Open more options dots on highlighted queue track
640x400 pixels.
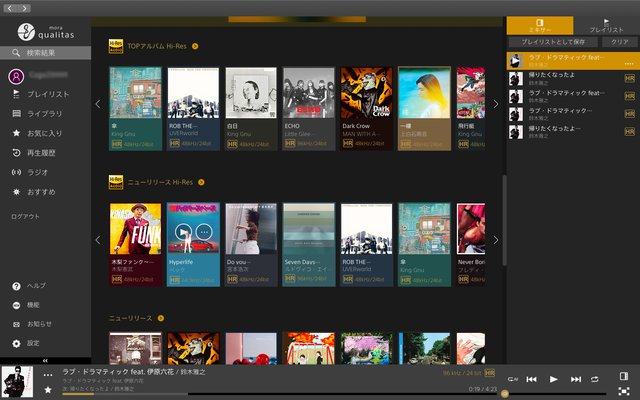pyautogui.click(x=629, y=64)
